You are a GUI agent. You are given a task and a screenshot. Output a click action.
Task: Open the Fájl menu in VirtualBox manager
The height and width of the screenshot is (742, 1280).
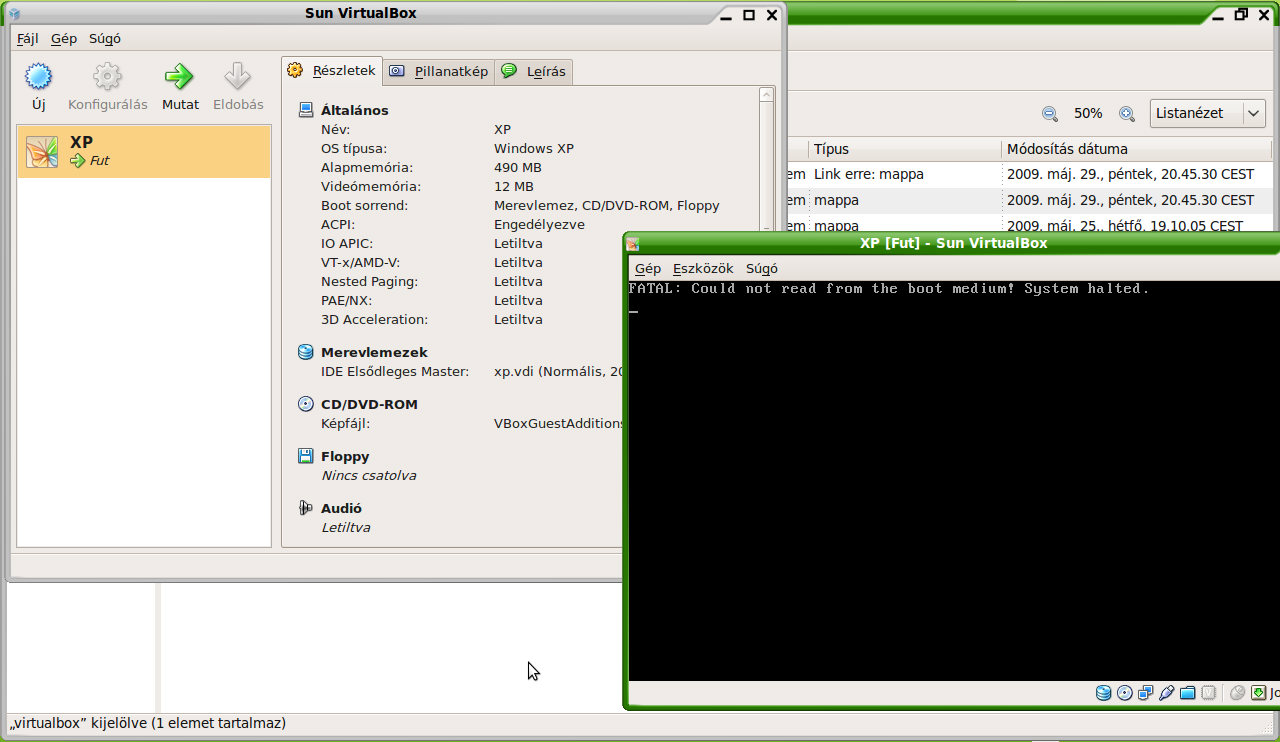[28, 39]
